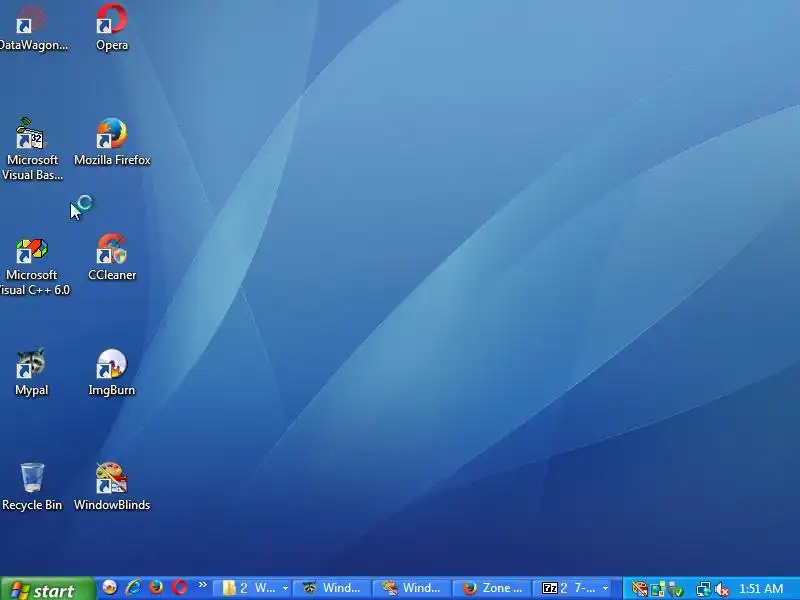Select the Microsoft Visual Basic shortcut
The height and width of the screenshot is (600, 800).
click(32, 149)
